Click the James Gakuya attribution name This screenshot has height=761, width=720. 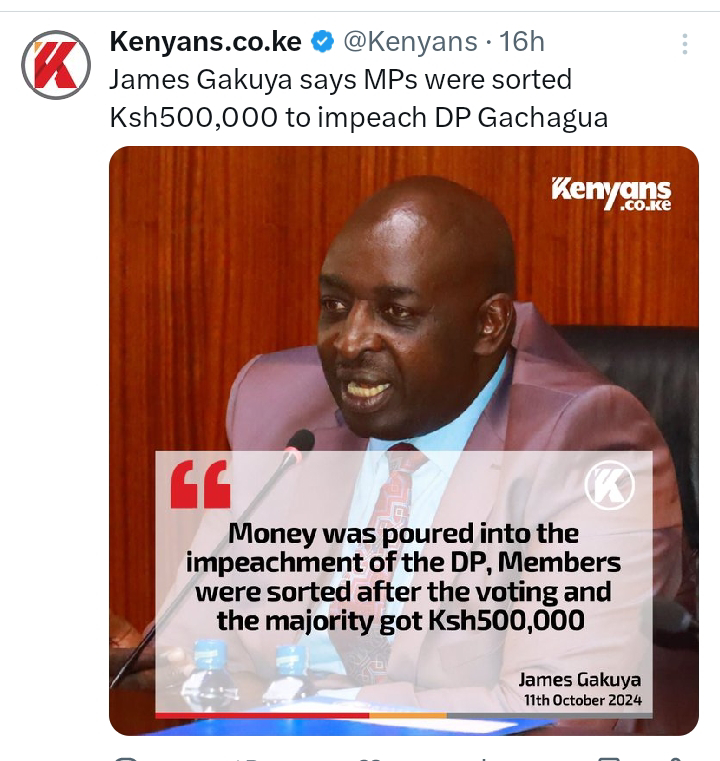coord(580,679)
